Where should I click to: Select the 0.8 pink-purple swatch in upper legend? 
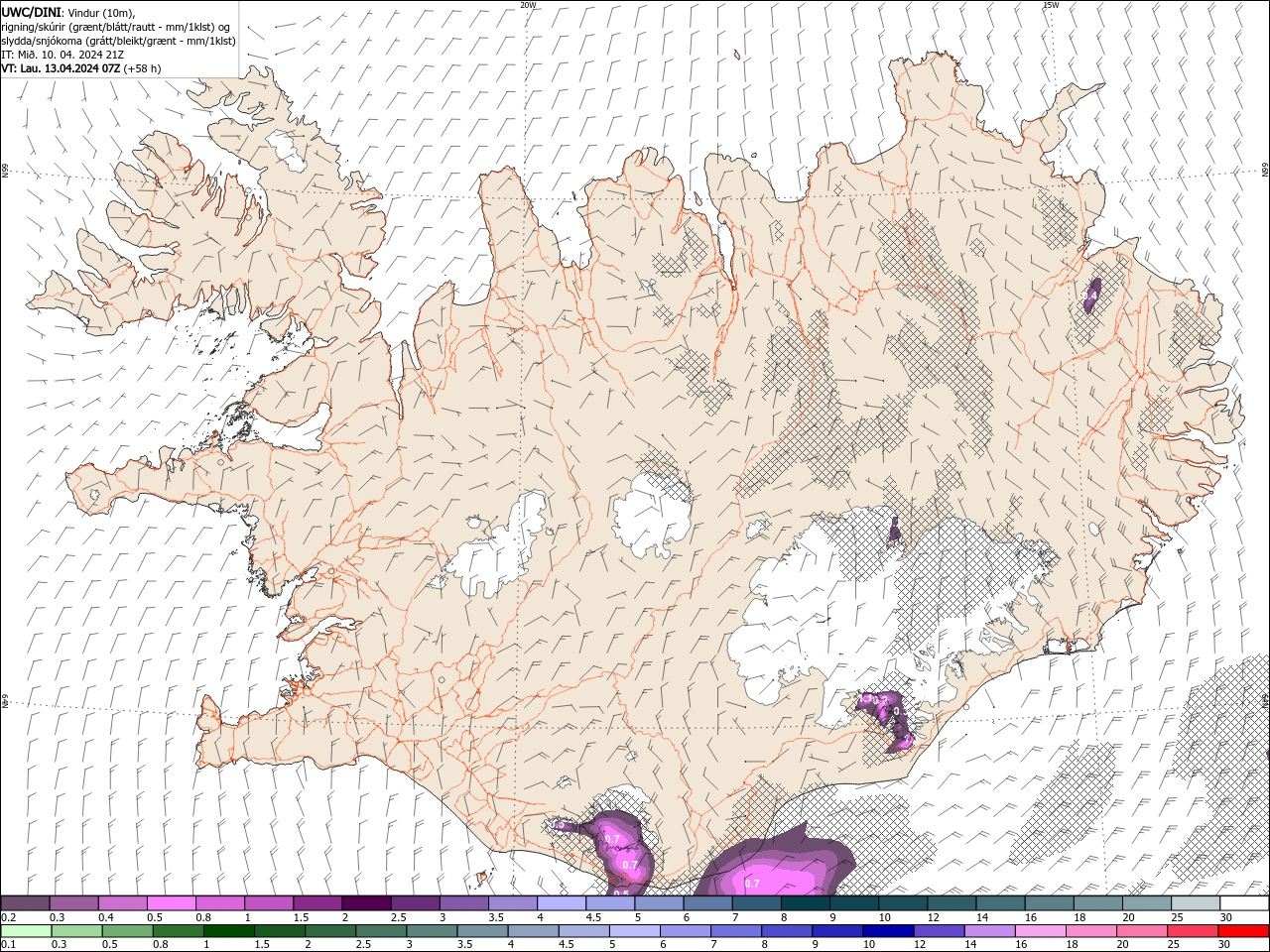(219, 903)
